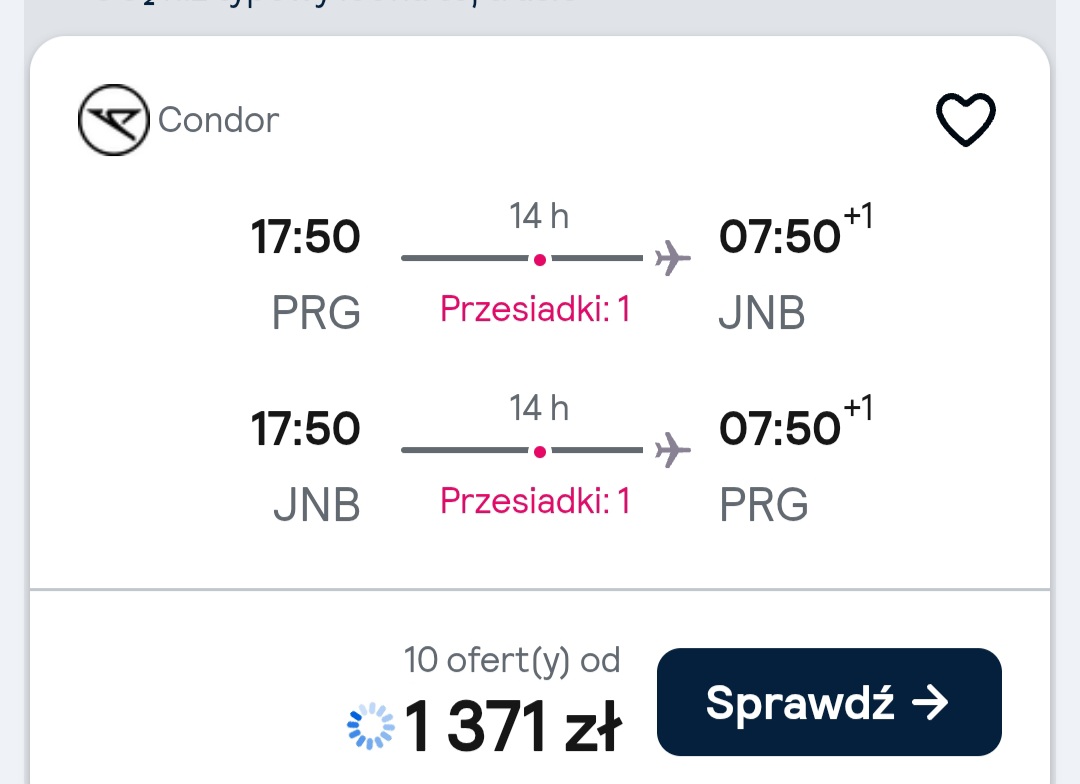Click the price loading spinner icon
The image size is (1080, 784).
click(x=371, y=725)
